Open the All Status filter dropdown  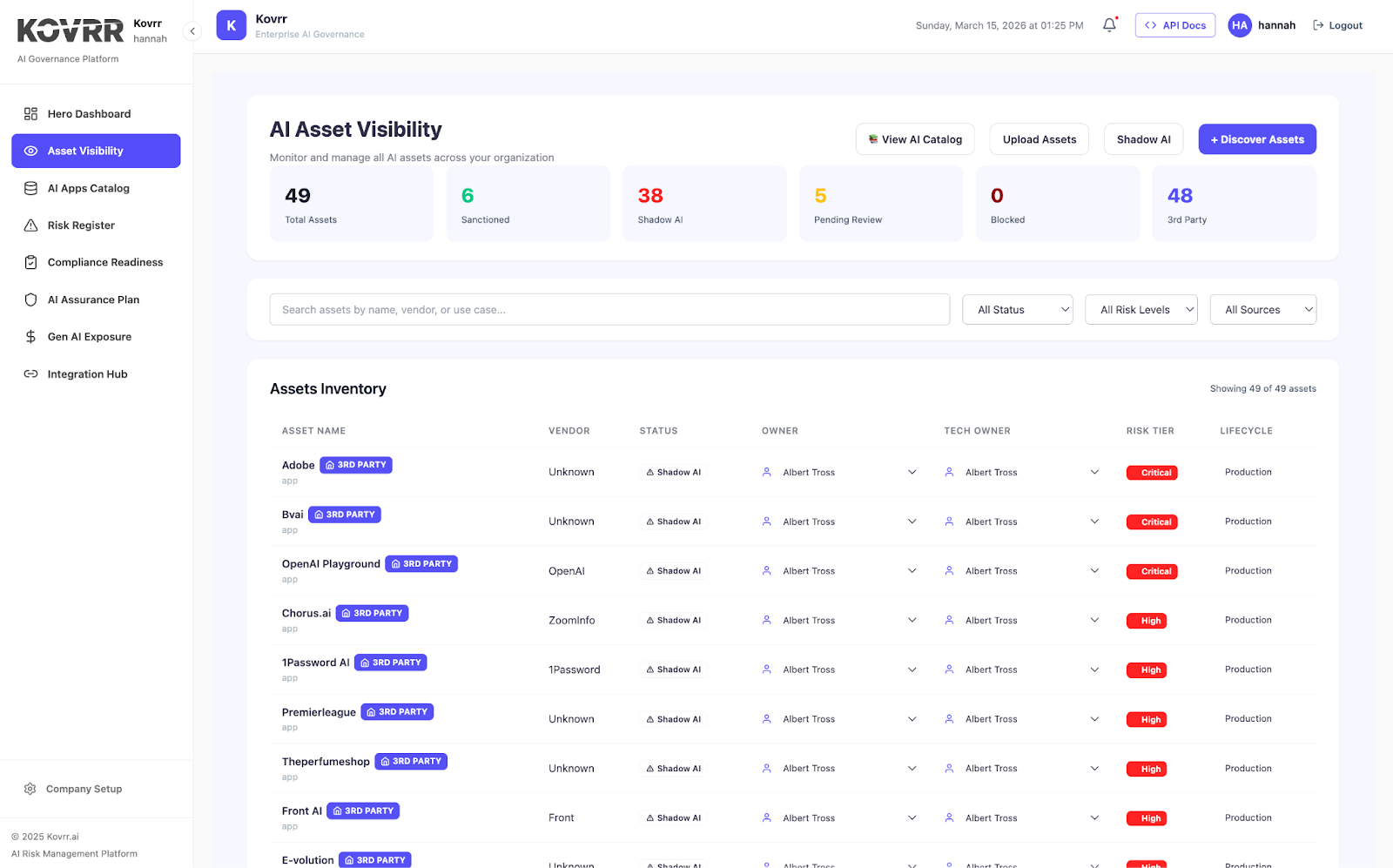pos(1018,310)
